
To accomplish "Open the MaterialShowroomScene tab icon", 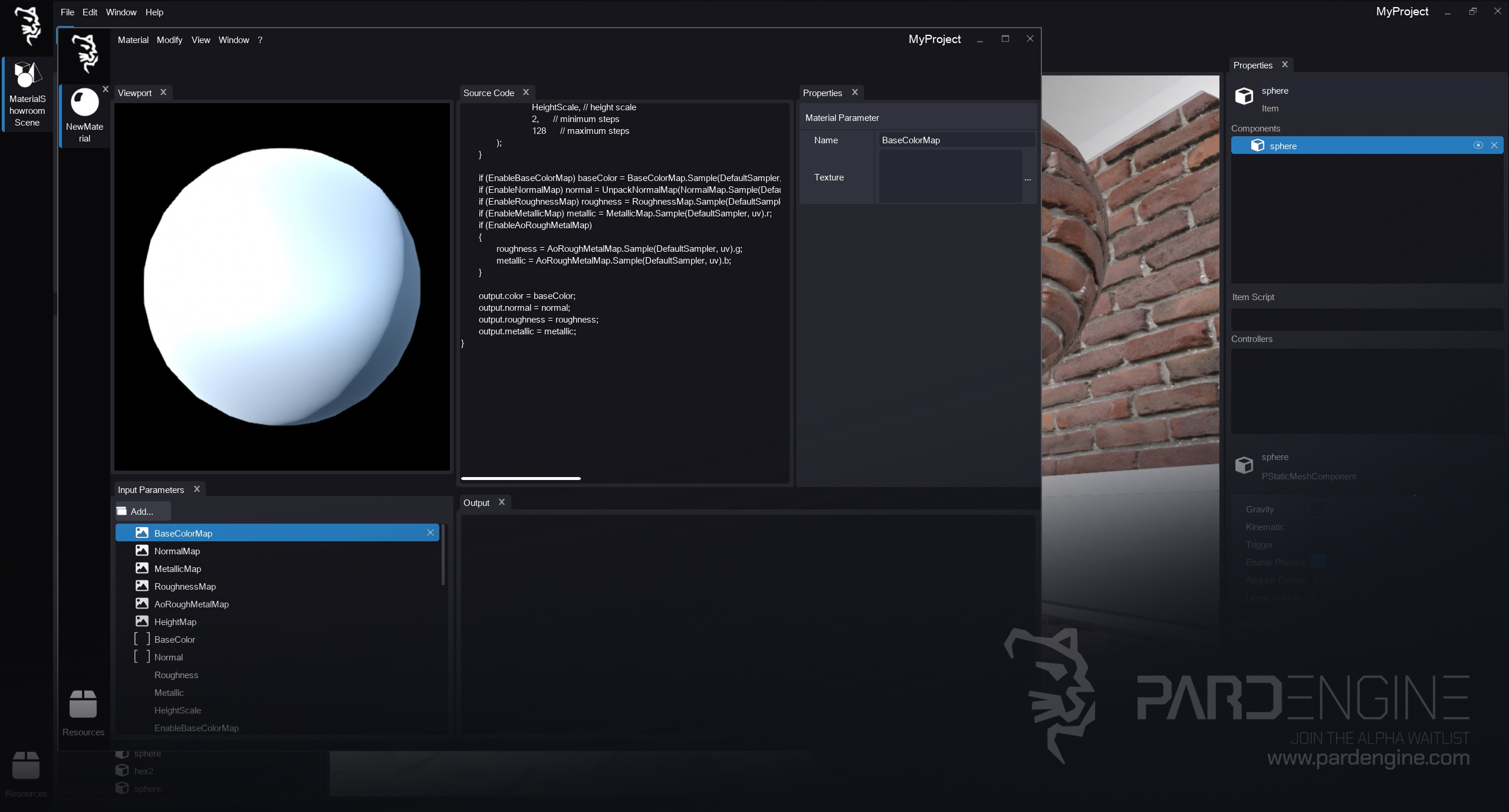I will pos(27,75).
